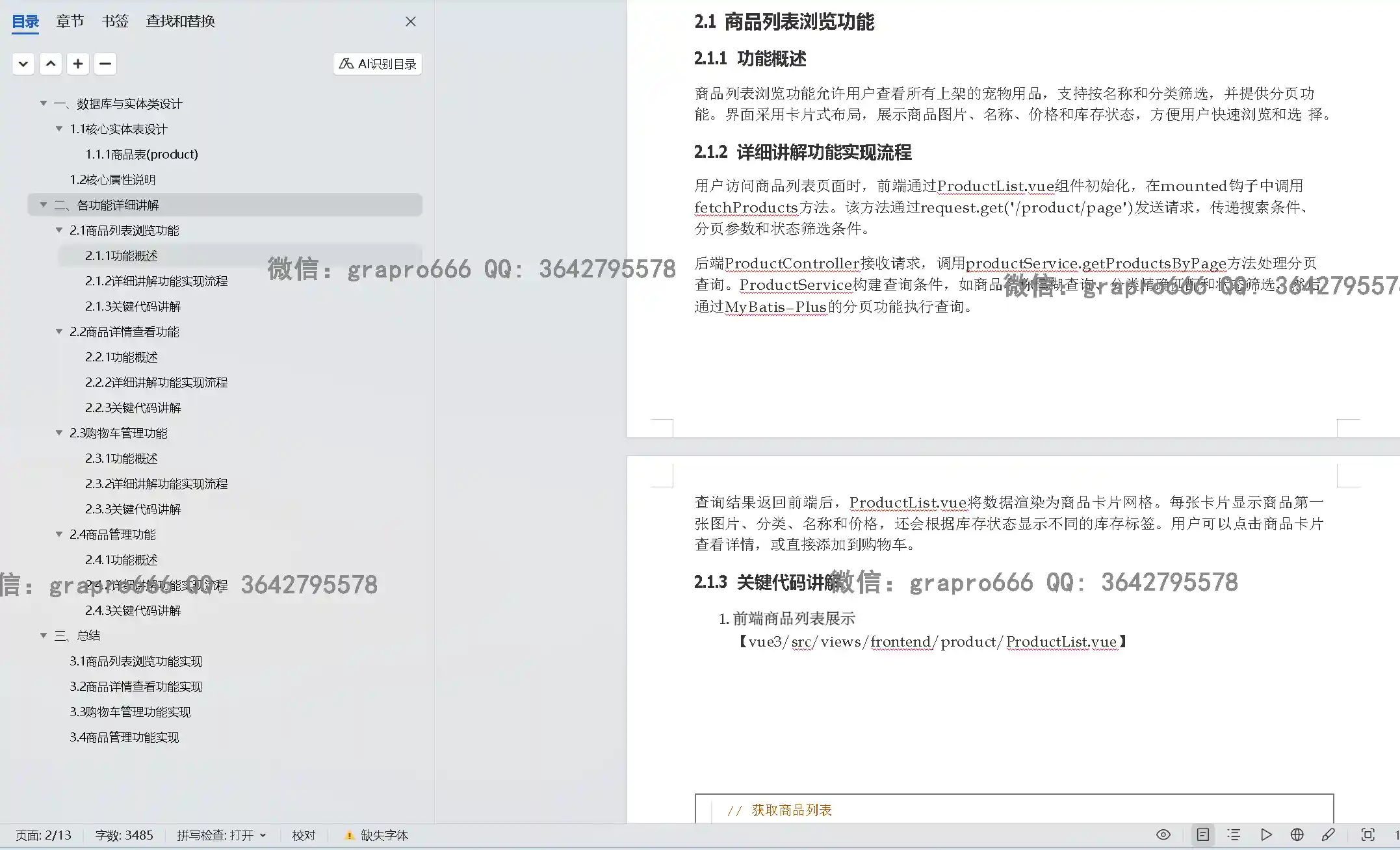
Task: Collapse the 二、各功能详细讲解 tree node
Action: pyautogui.click(x=44, y=205)
